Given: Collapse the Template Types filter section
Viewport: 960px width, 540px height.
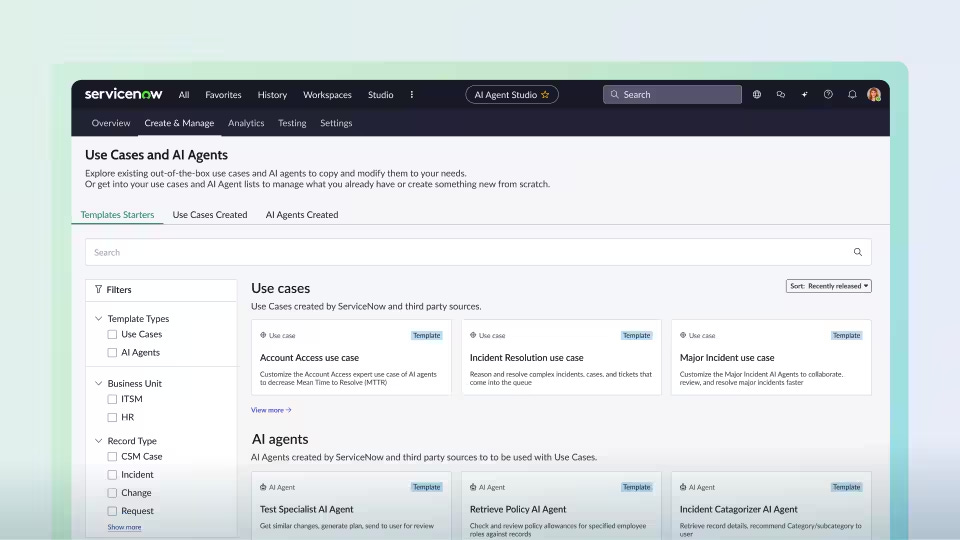Looking at the screenshot, I should click(x=99, y=318).
